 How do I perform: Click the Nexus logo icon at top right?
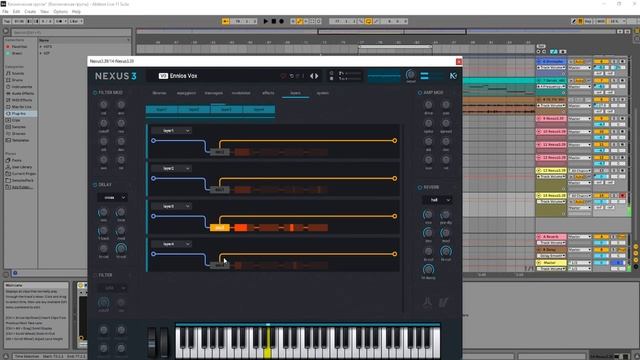click(x=453, y=76)
